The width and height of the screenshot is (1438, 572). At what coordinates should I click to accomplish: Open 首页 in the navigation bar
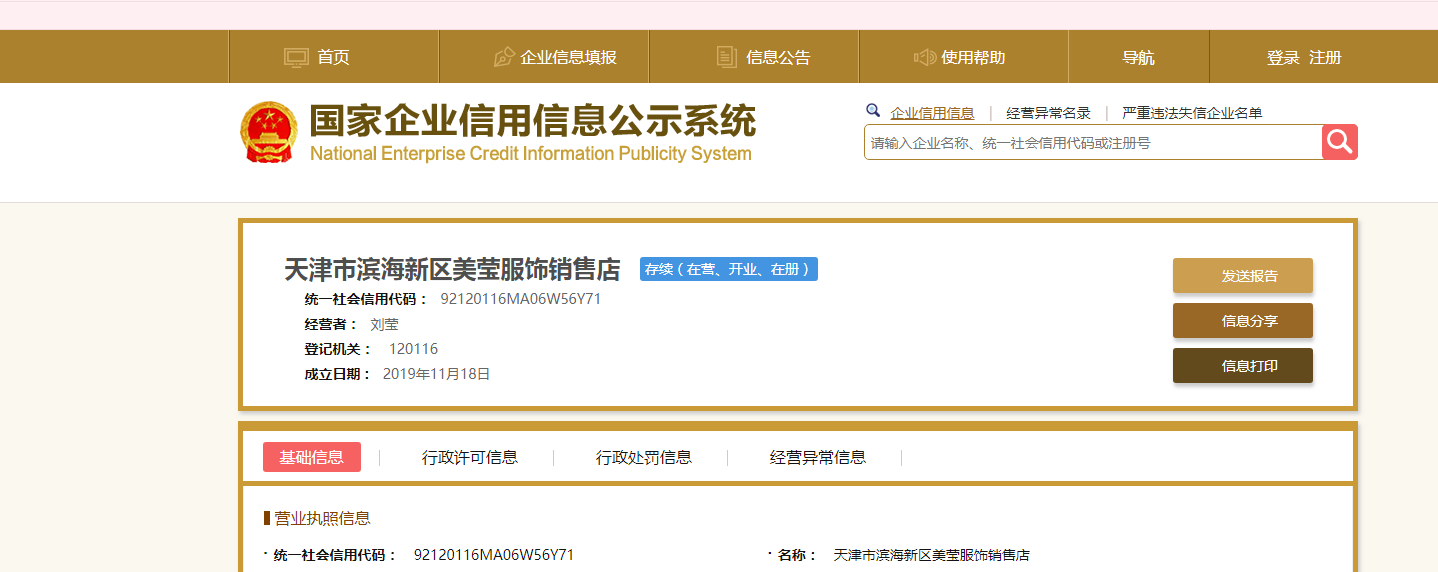334,57
